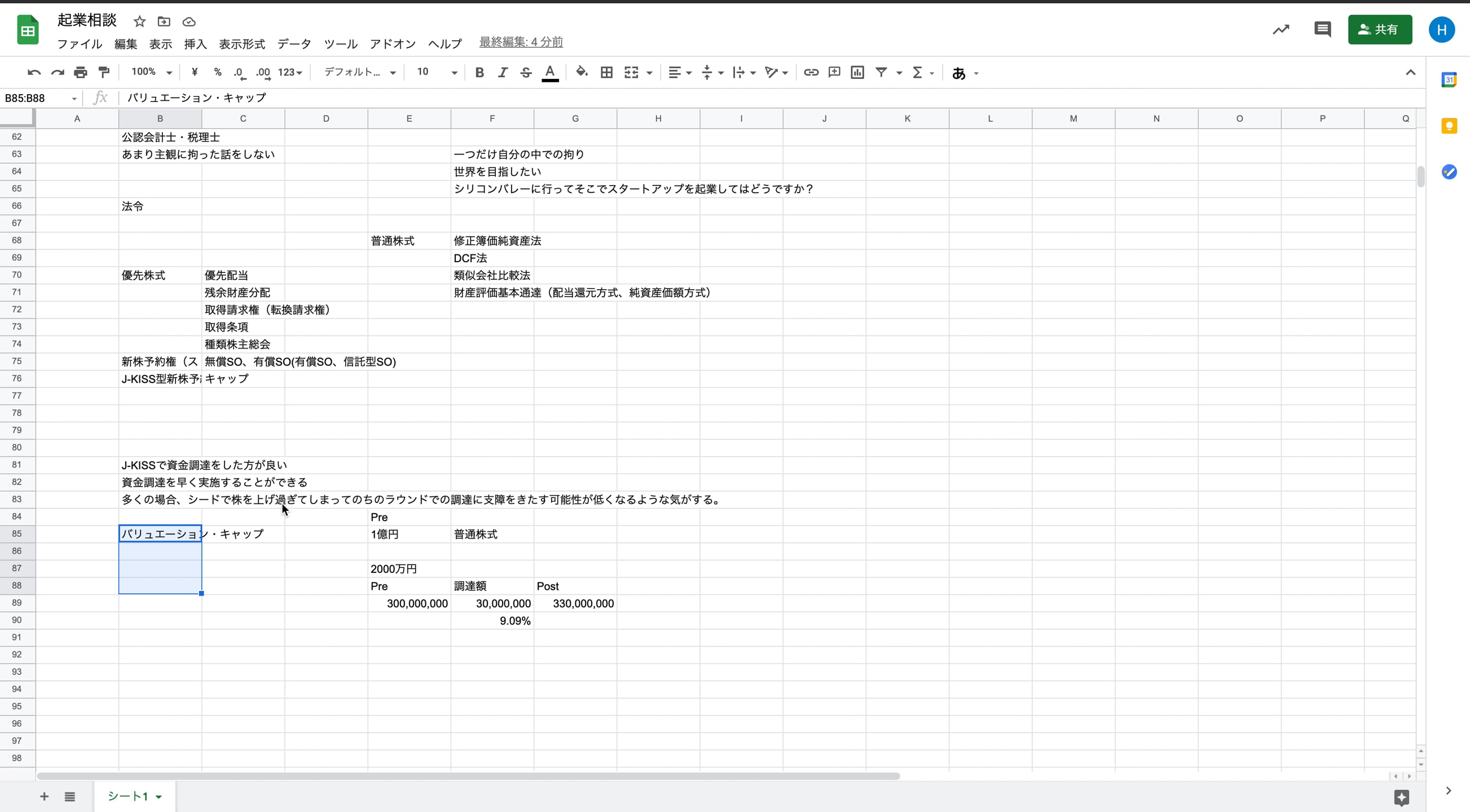Format value as percentage

point(217,73)
